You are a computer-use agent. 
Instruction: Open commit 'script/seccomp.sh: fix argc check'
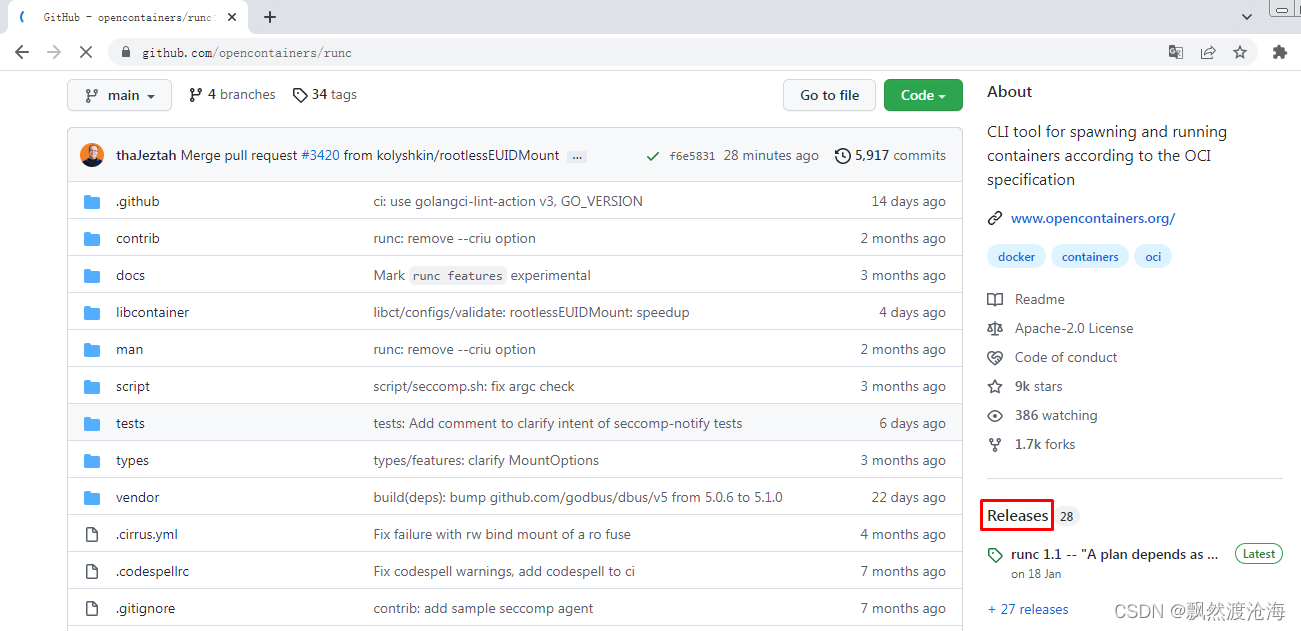click(474, 386)
